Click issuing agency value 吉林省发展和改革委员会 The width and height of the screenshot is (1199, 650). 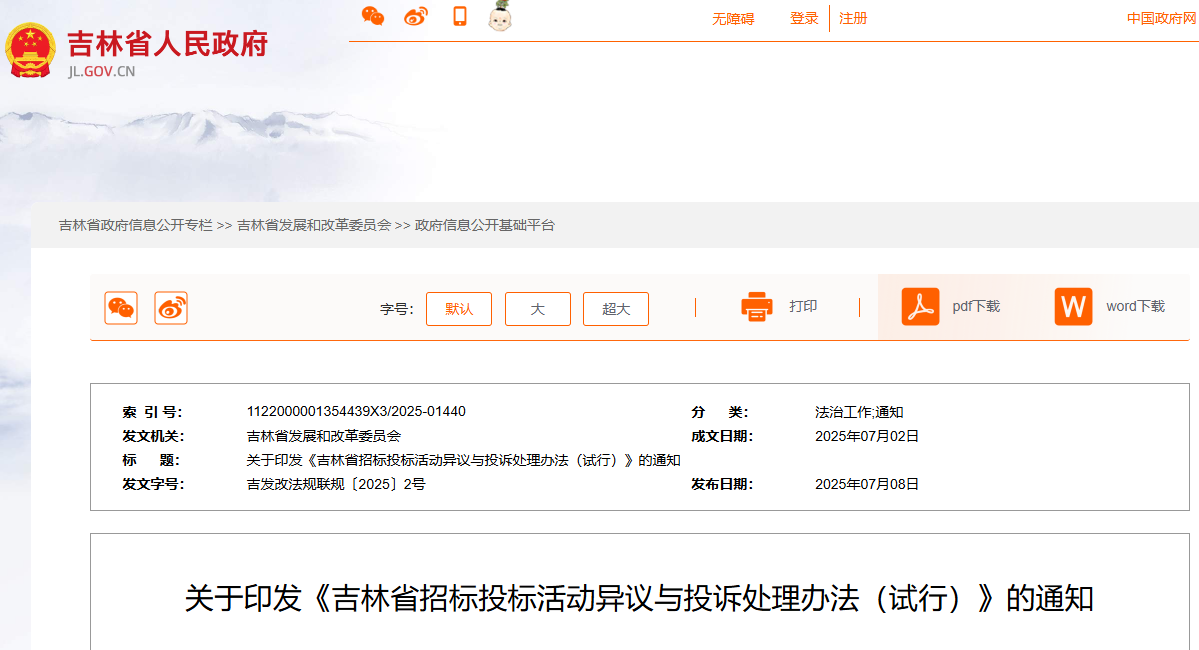point(323,436)
